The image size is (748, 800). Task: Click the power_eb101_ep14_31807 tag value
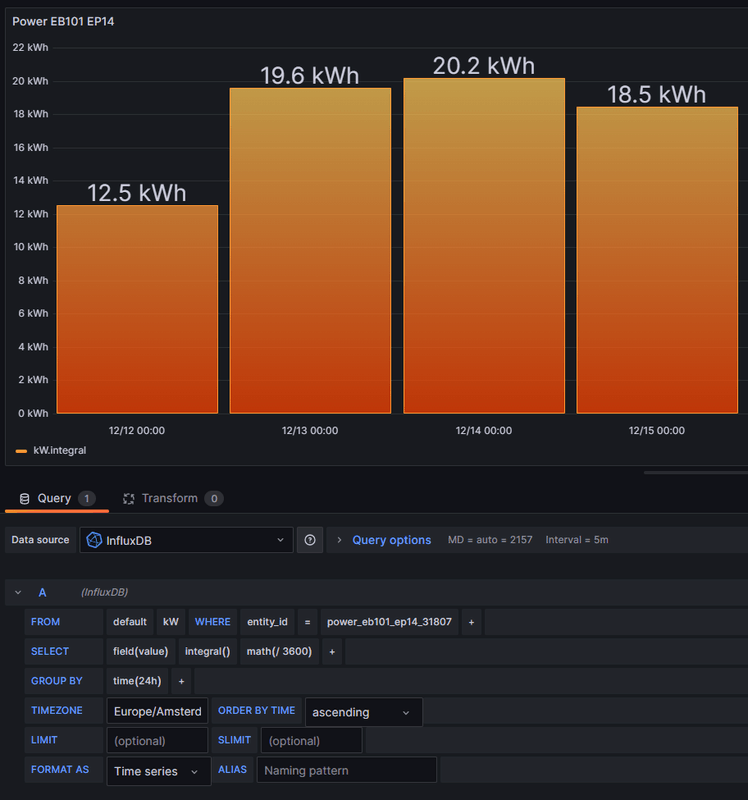(x=389, y=622)
